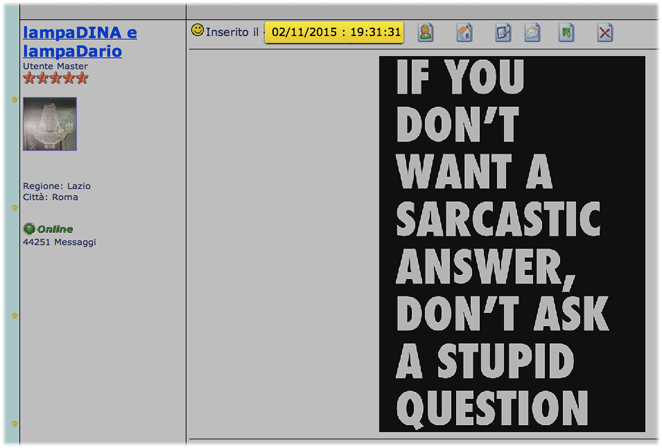Viewport: 662px width, 448px height.
Task: Open the user profile icon in post toolbar
Action: 426,33
